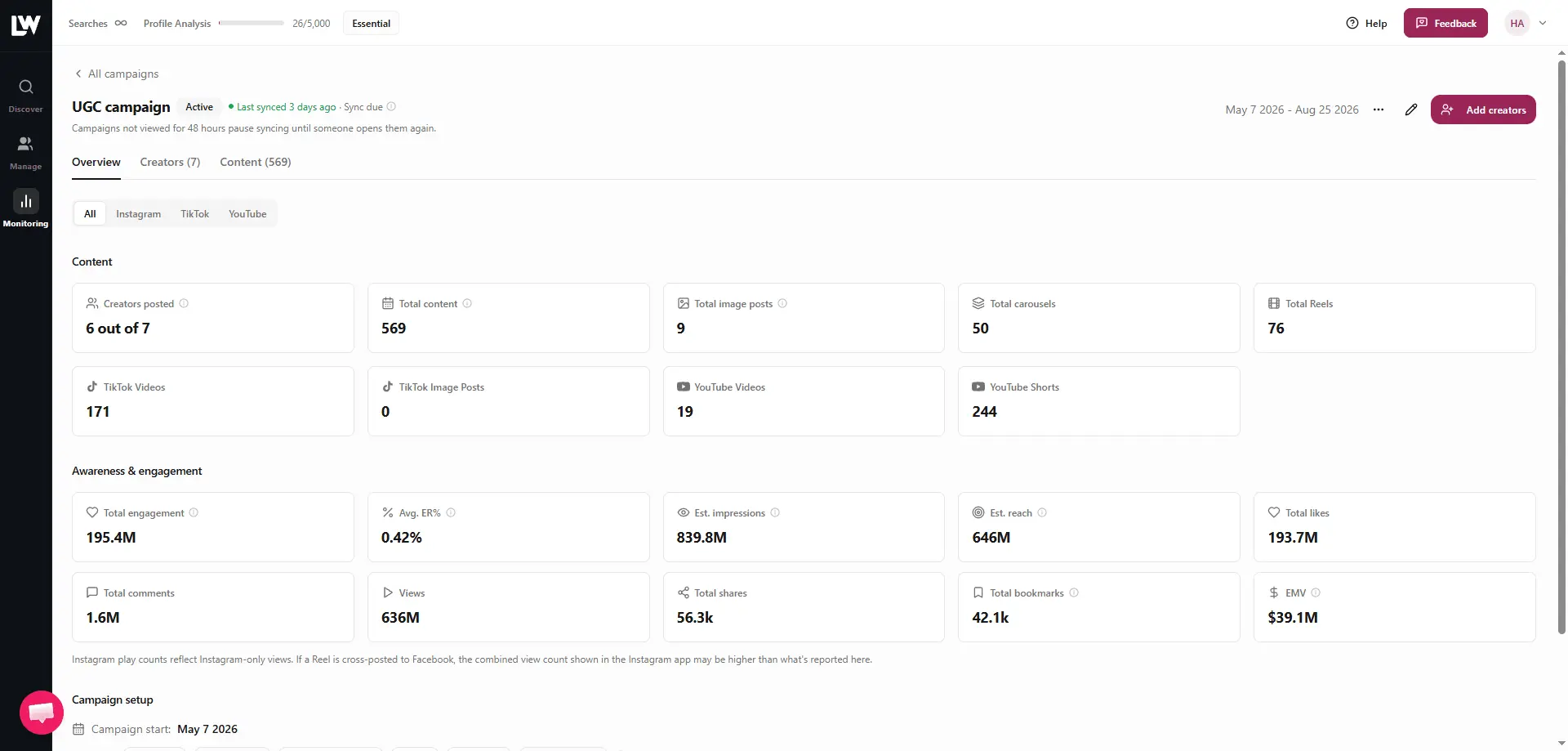Click Total likes heart icon
Image resolution: width=1568 pixels, height=751 pixels.
coord(1274,512)
